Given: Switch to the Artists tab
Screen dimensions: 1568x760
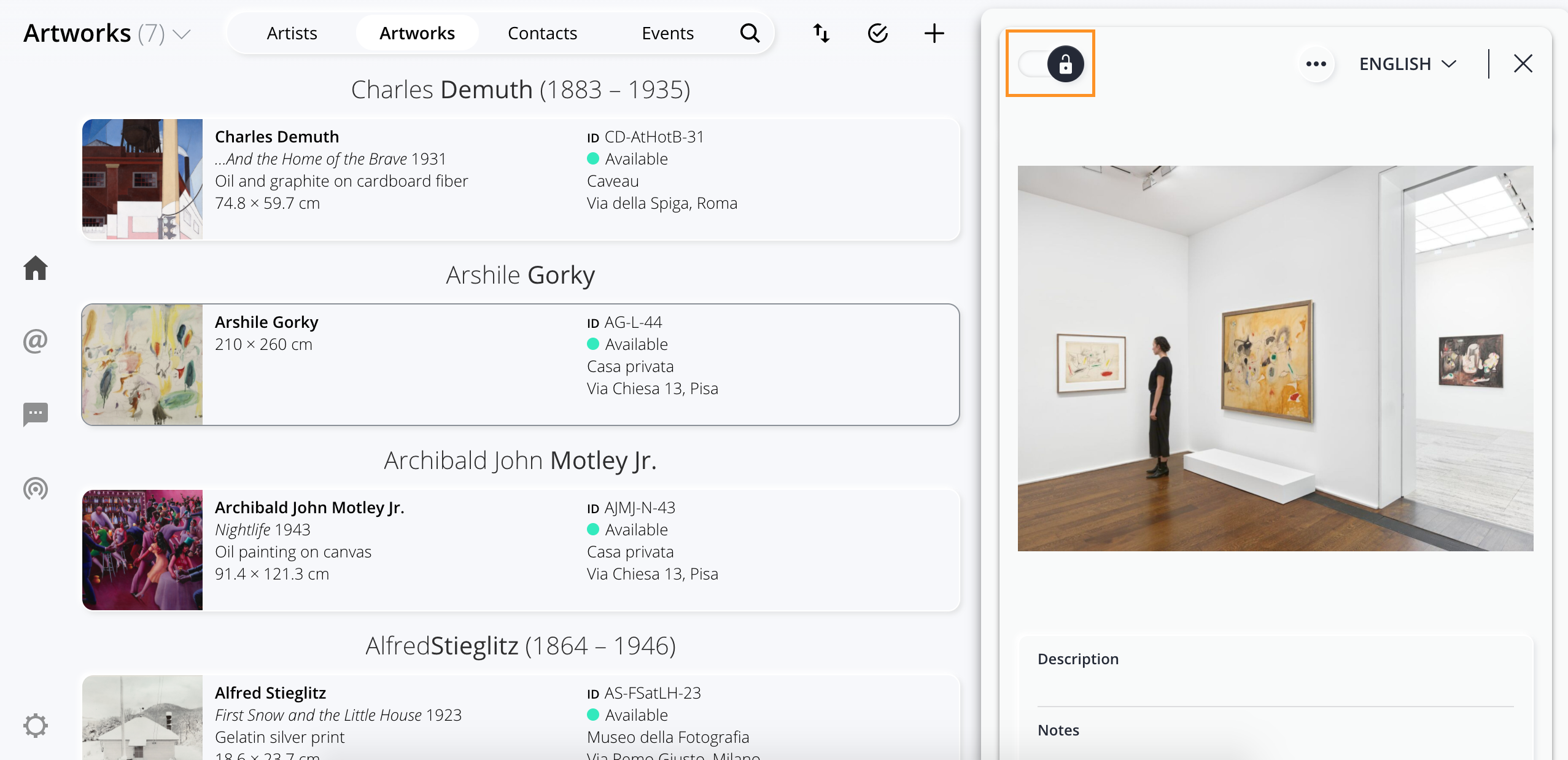Looking at the screenshot, I should [292, 33].
